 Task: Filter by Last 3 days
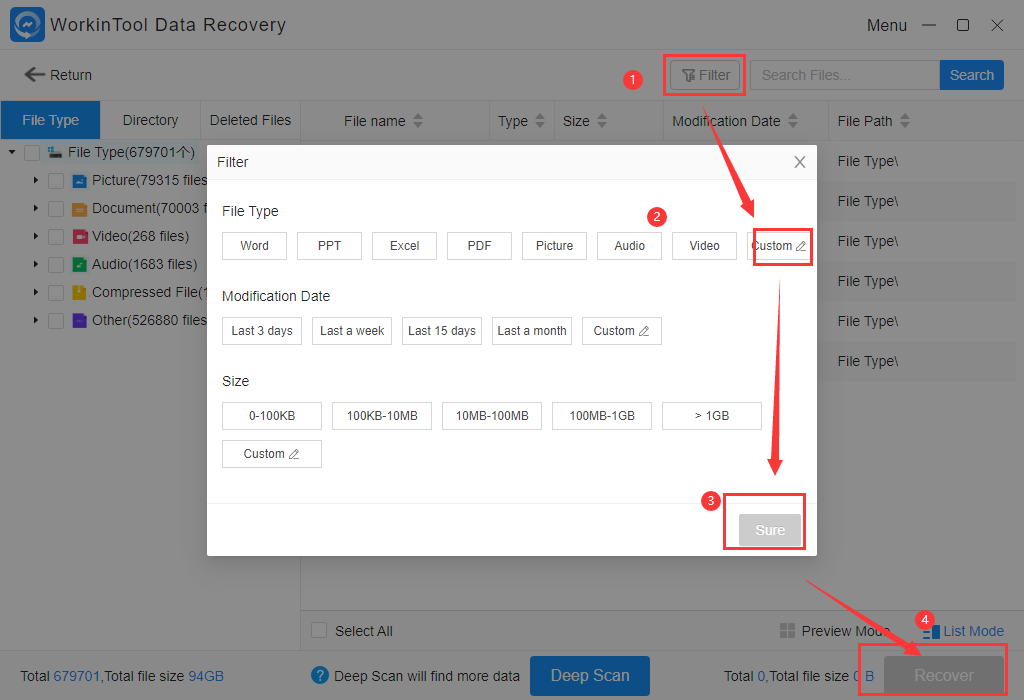(x=262, y=330)
